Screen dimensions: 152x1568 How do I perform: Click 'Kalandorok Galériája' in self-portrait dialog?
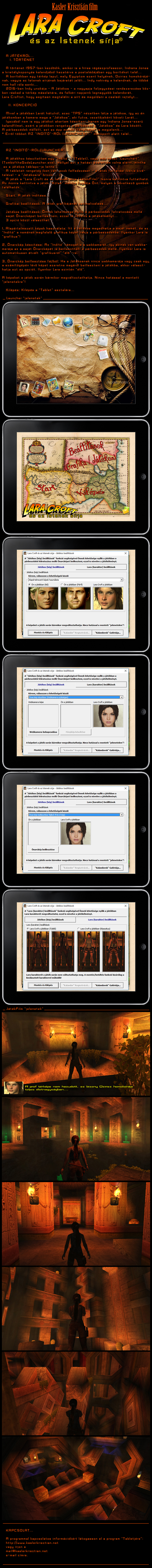108,867
